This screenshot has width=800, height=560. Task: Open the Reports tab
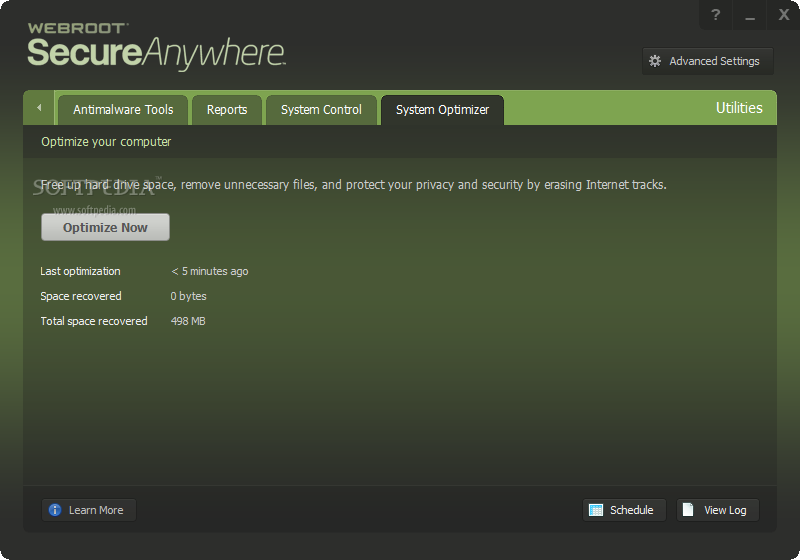227,110
